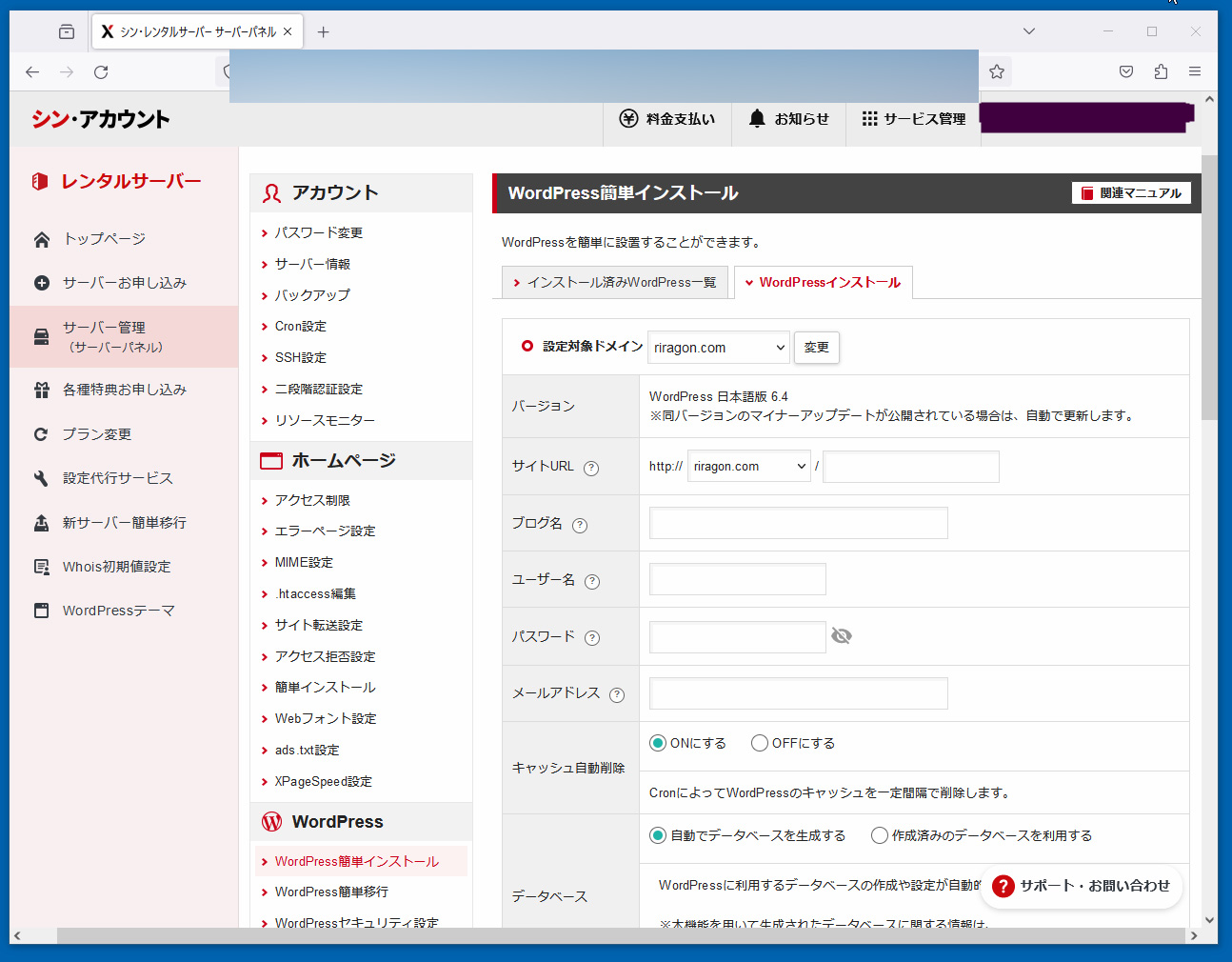Switch to インストール済みWordPress一覧 tab

615,282
